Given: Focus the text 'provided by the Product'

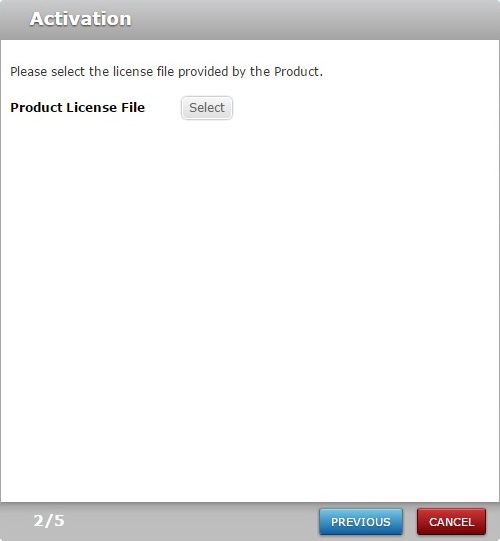Looking at the screenshot, I should [249, 72].
